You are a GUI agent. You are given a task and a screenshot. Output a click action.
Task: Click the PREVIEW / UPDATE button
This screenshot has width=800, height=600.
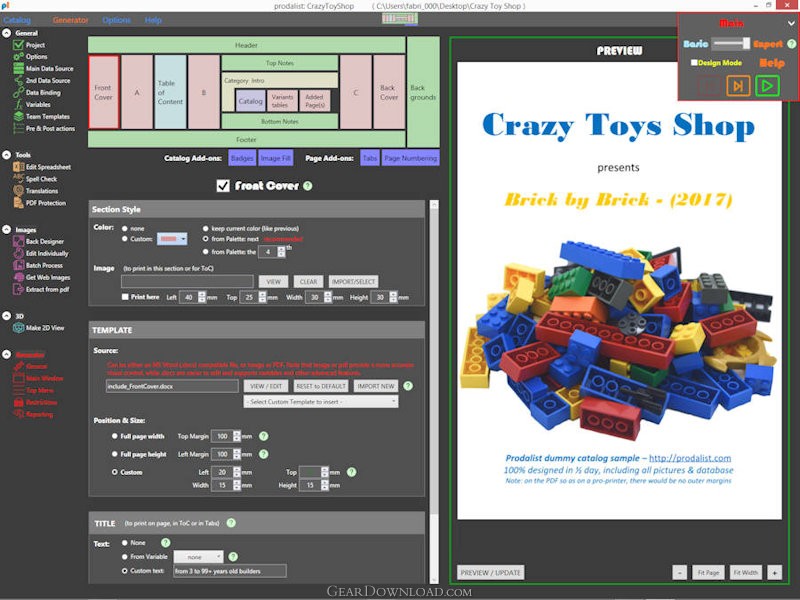[490, 572]
